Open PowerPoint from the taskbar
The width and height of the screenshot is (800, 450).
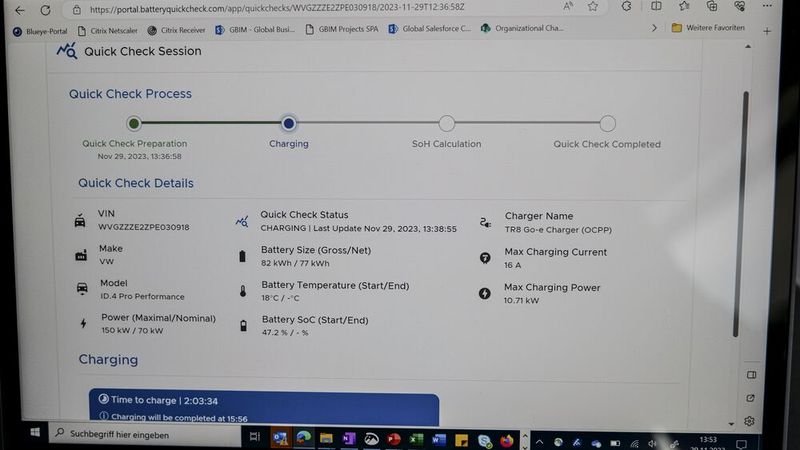[393, 439]
